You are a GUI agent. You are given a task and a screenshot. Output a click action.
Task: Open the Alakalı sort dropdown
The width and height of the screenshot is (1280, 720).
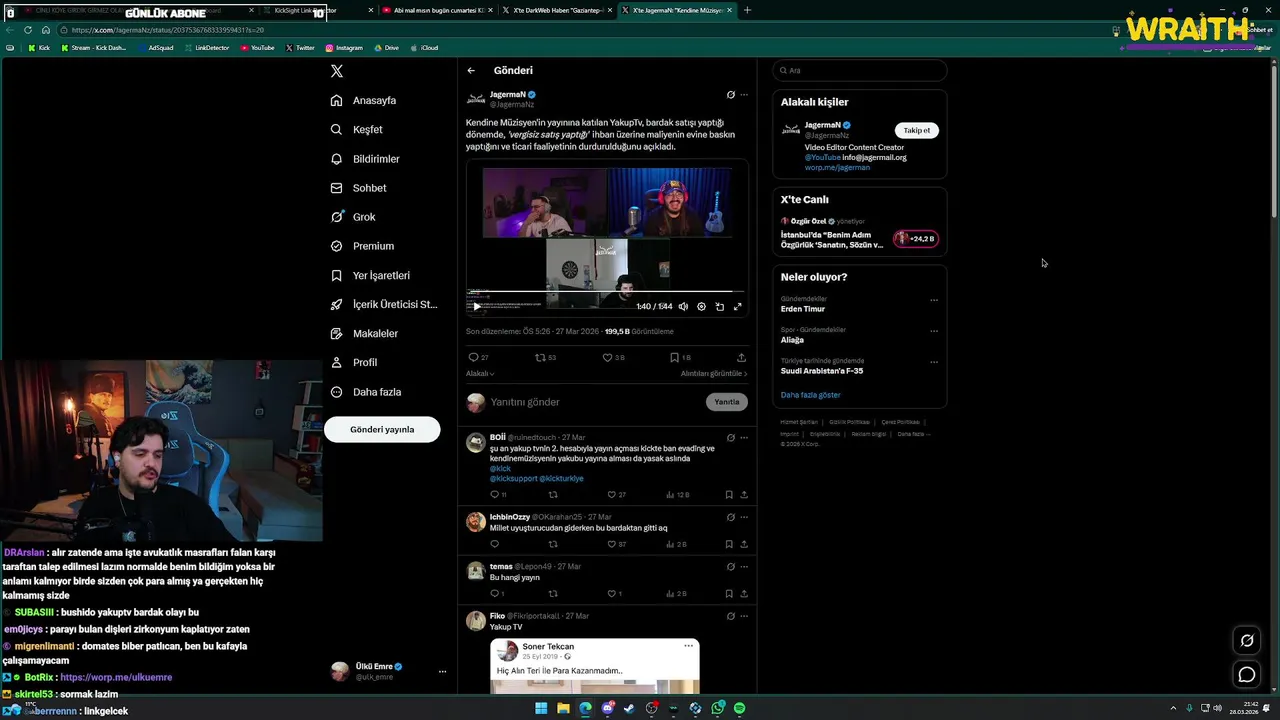[x=480, y=374]
